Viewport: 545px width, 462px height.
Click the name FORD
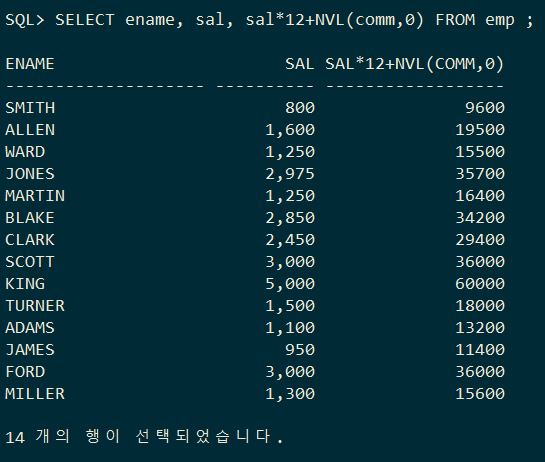(x=25, y=372)
